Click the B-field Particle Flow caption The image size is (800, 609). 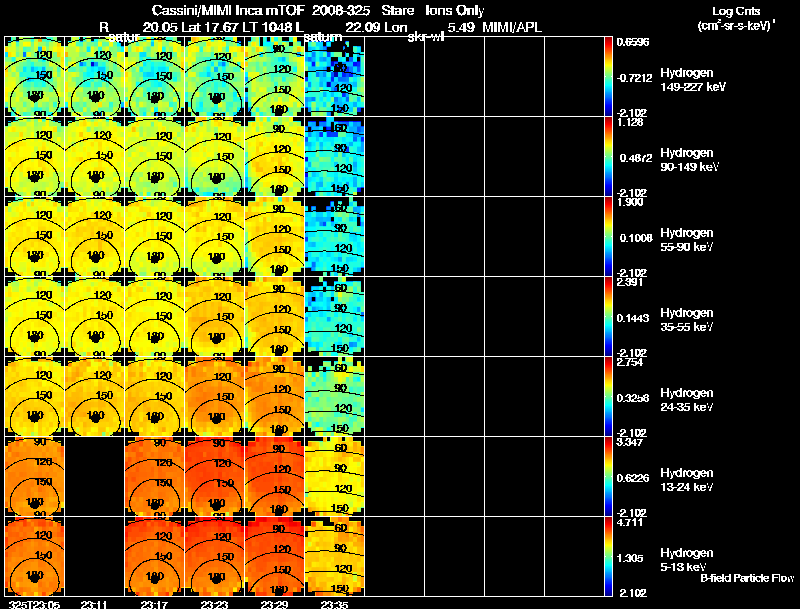pos(747,578)
